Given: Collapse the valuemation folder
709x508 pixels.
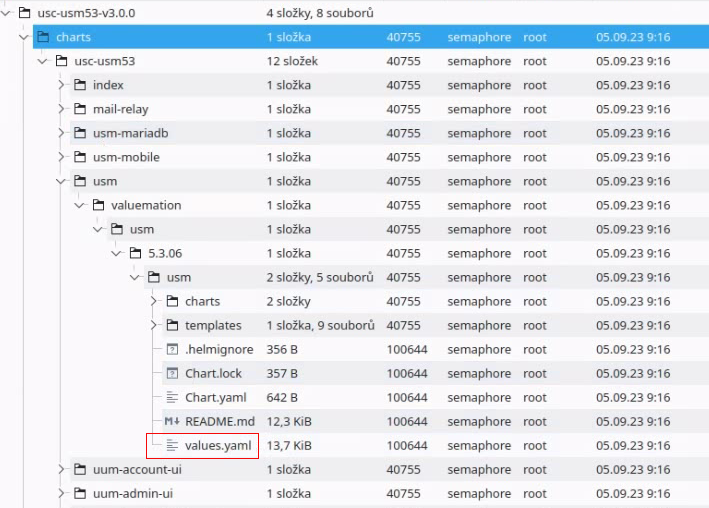Looking at the screenshot, I should pyautogui.click(x=79, y=205).
